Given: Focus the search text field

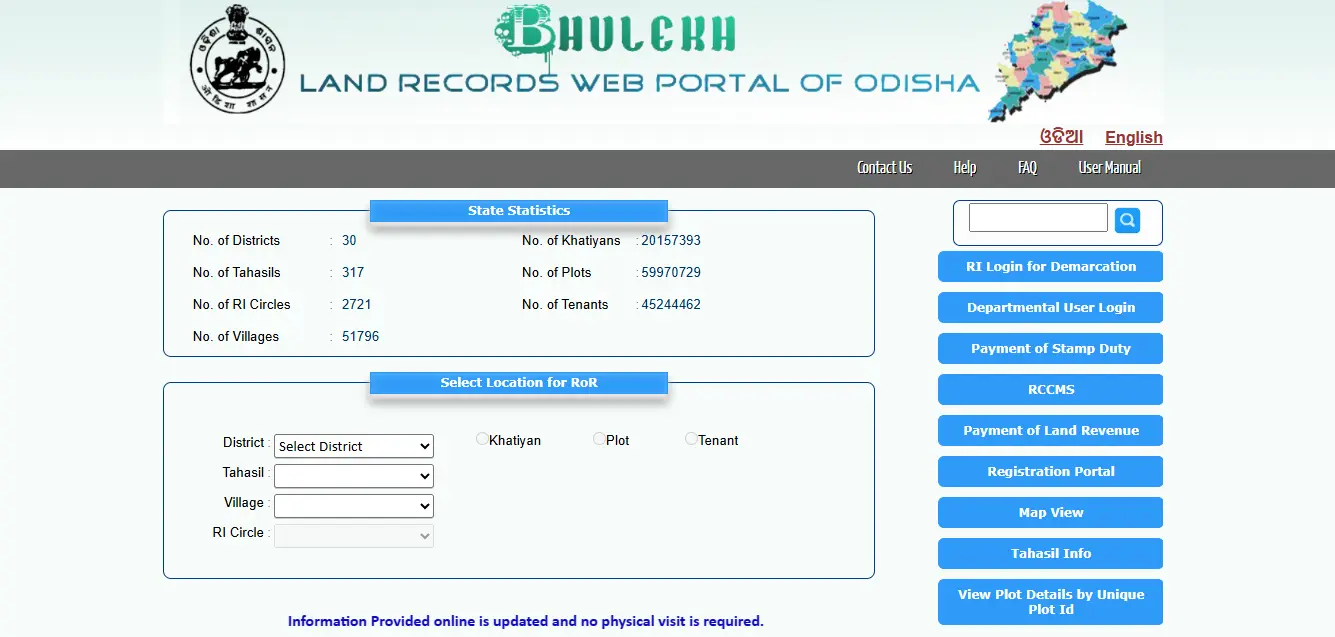Looking at the screenshot, I should pyautogui.click(x=1038, y=217).
